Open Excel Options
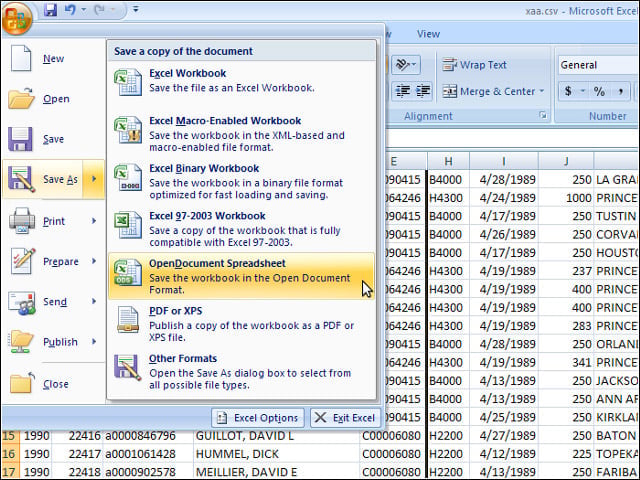 tap(258, 418)
